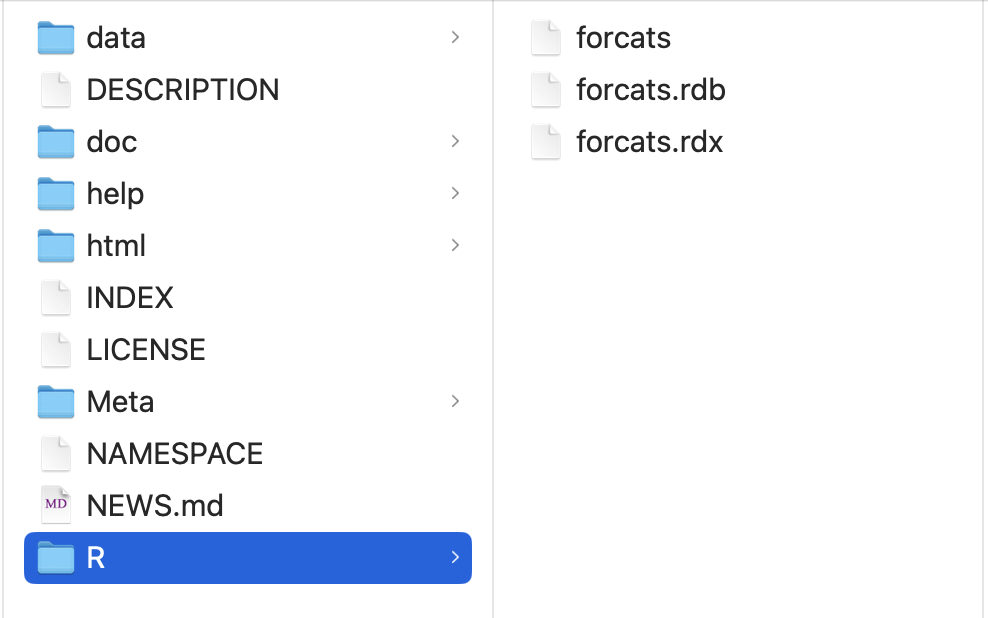
Task: Click the help folder icon
Action: tap(56, 194)
